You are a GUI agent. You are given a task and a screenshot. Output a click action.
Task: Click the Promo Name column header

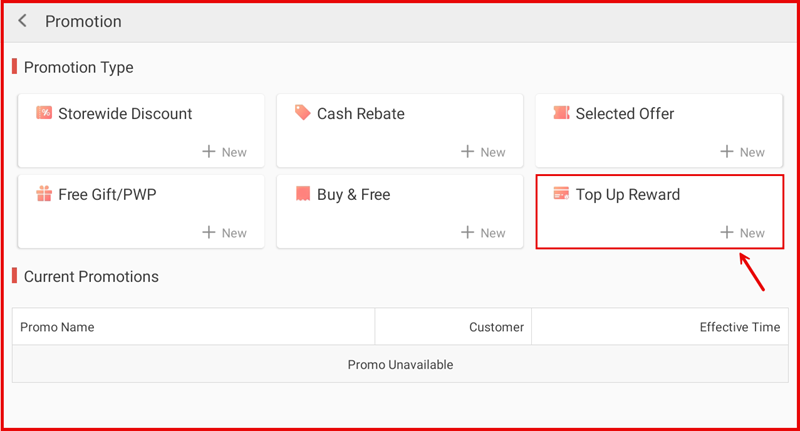(x=57, y=327)
